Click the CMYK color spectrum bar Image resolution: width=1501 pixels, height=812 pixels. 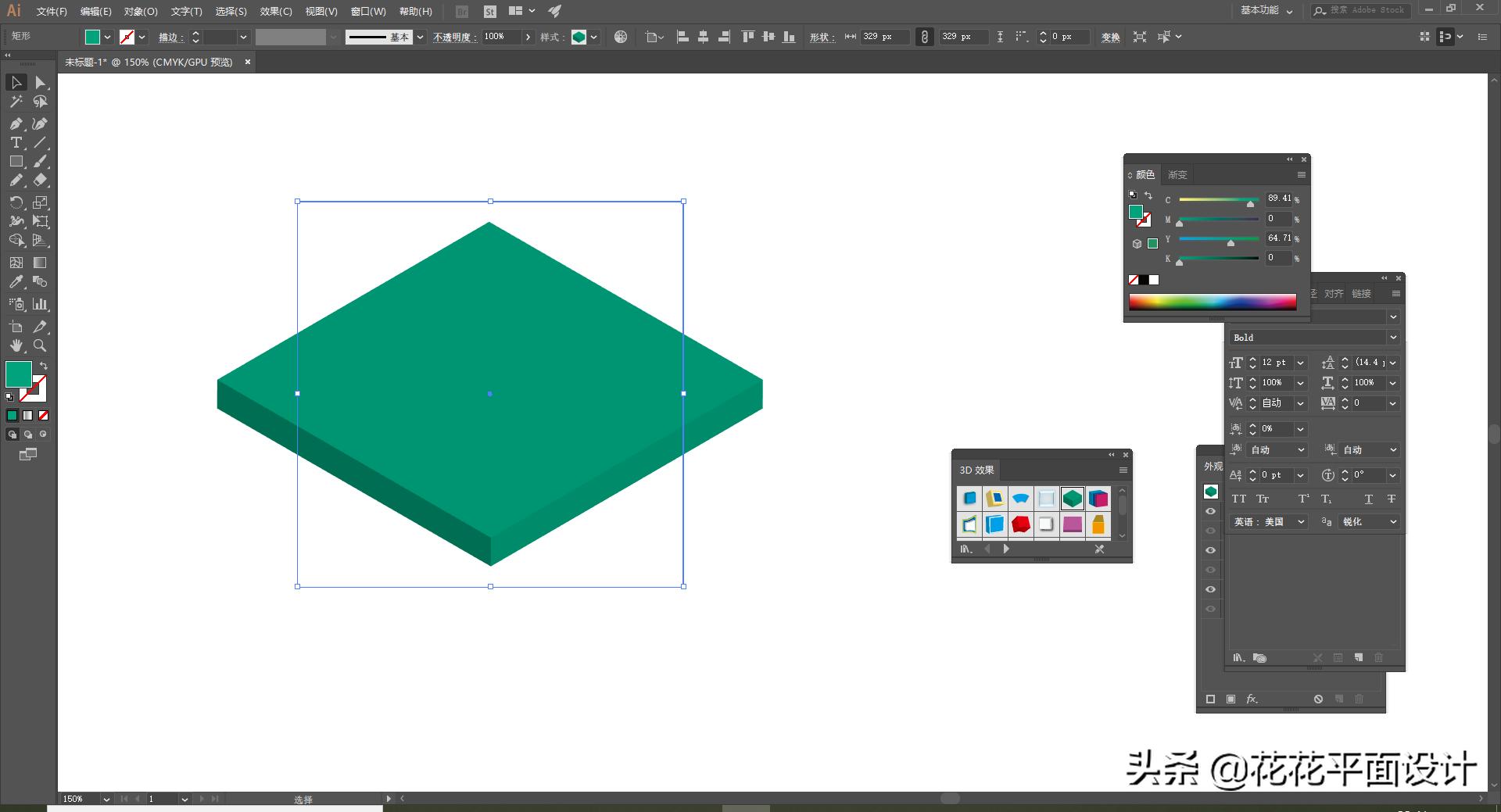pyautogui.click(x=1212, y=302)
